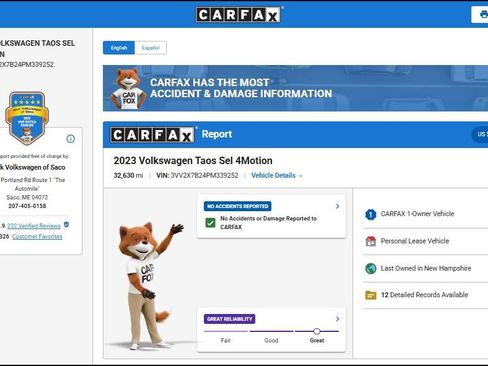Expand the No Accidents Reported chevron
This screenshot has height=366, width=488.
point(337,206)
